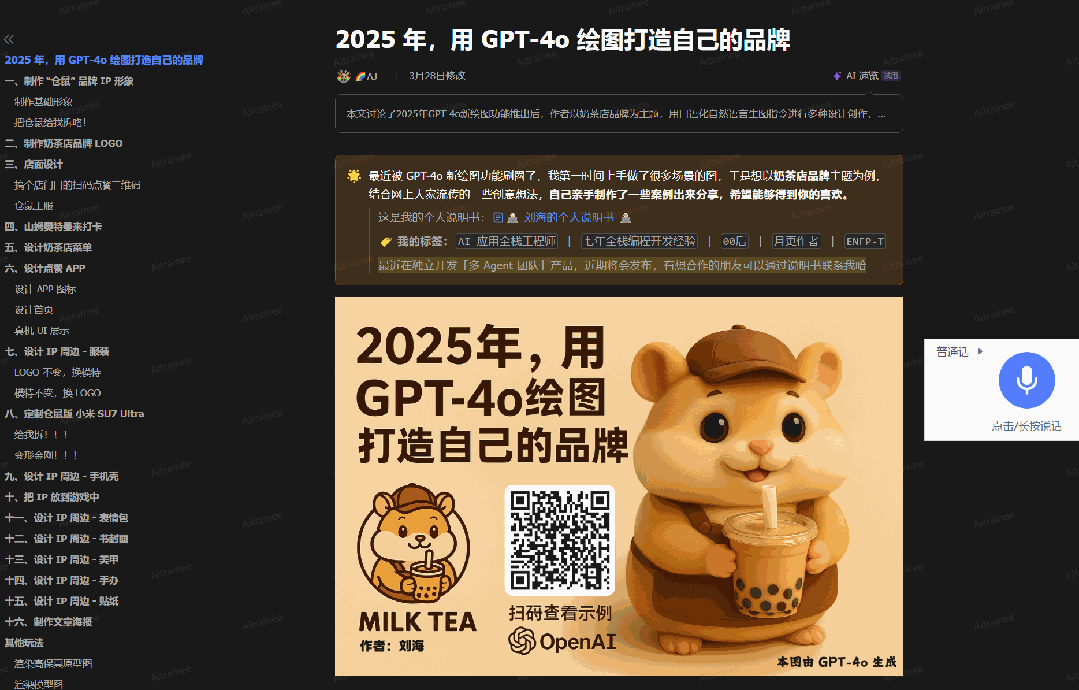Click the AI 速览 button
1079x690 pixels.
866,76
